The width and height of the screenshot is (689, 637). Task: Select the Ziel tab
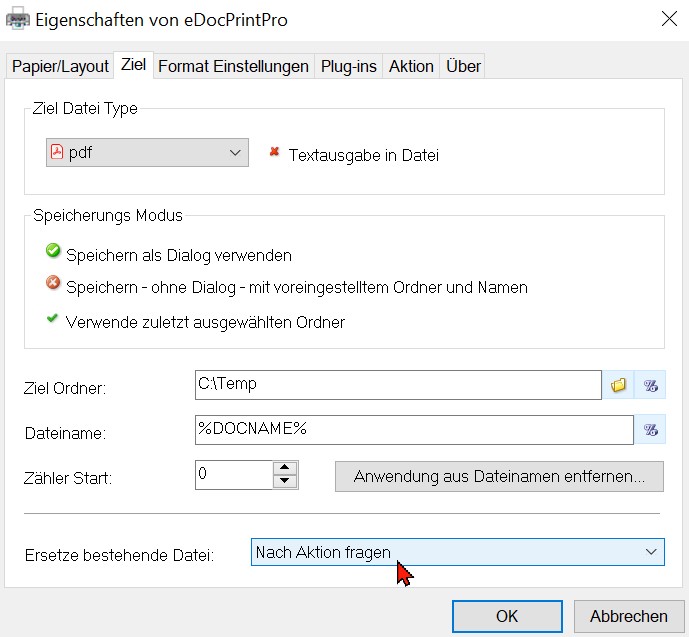(x=134, y=65)
